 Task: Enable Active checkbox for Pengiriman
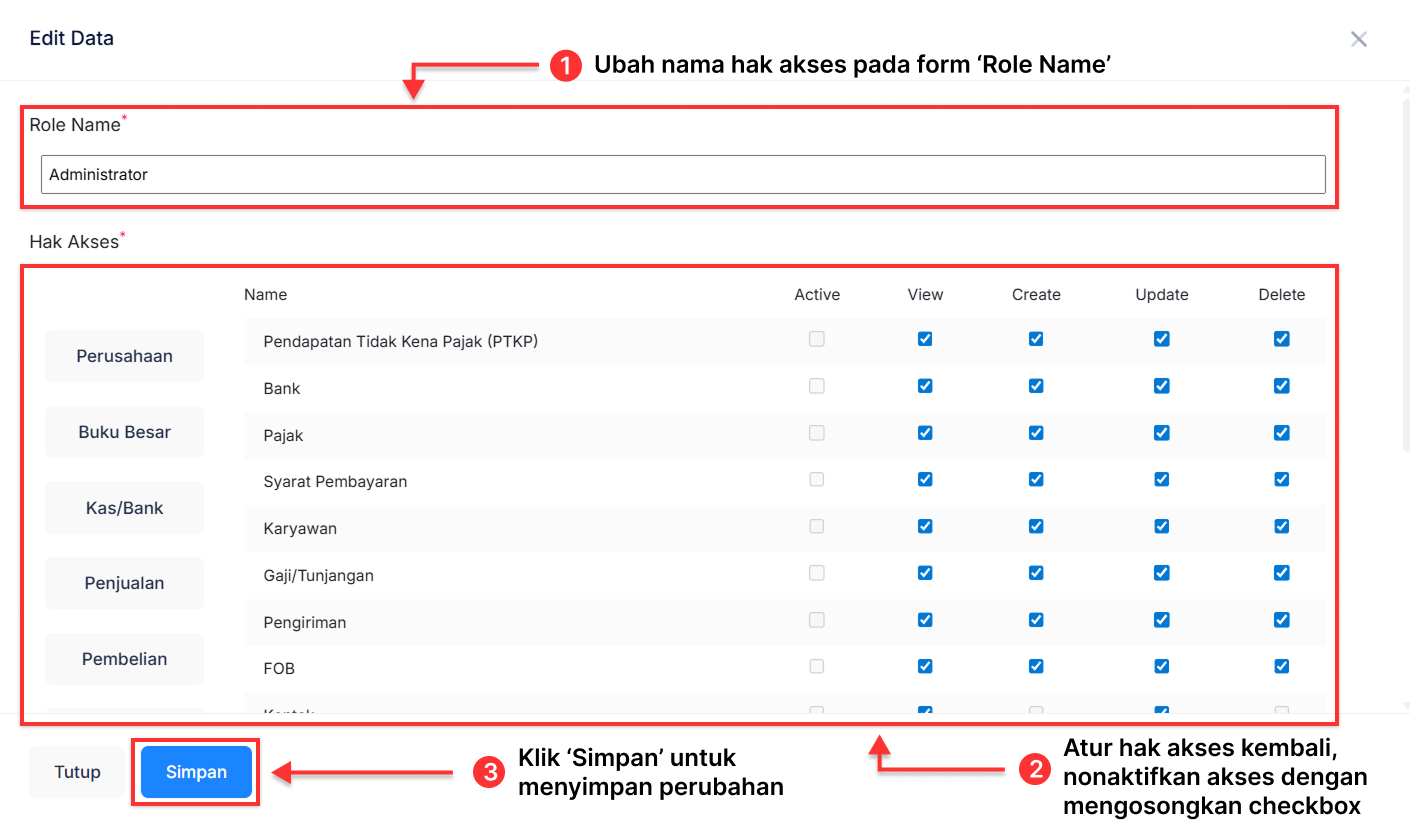click(x=817, y=620)
